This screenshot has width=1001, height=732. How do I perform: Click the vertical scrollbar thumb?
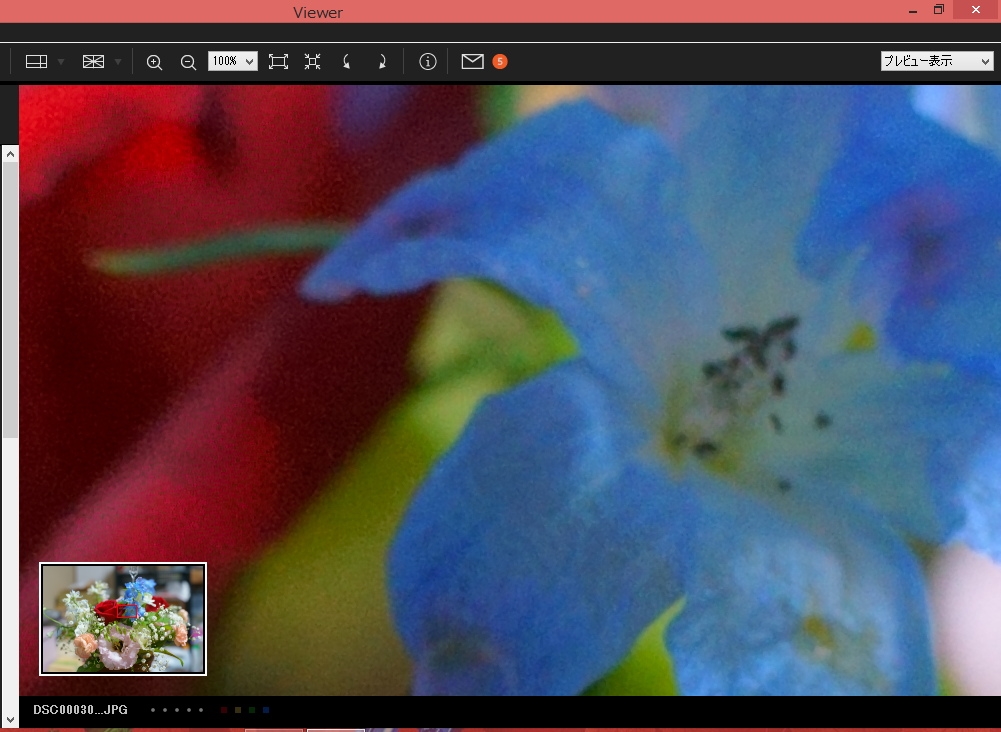pos(10,300)
